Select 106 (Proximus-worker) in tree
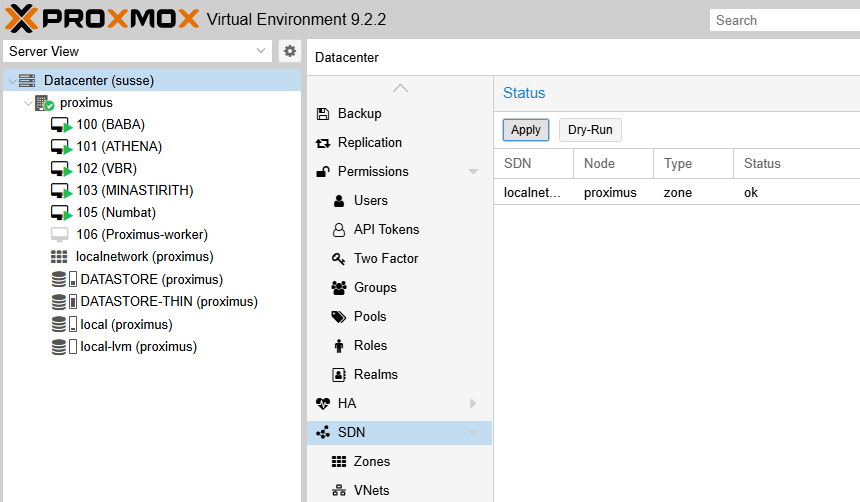The width and height of the screenshot is (860, 502). pos(142,235)
